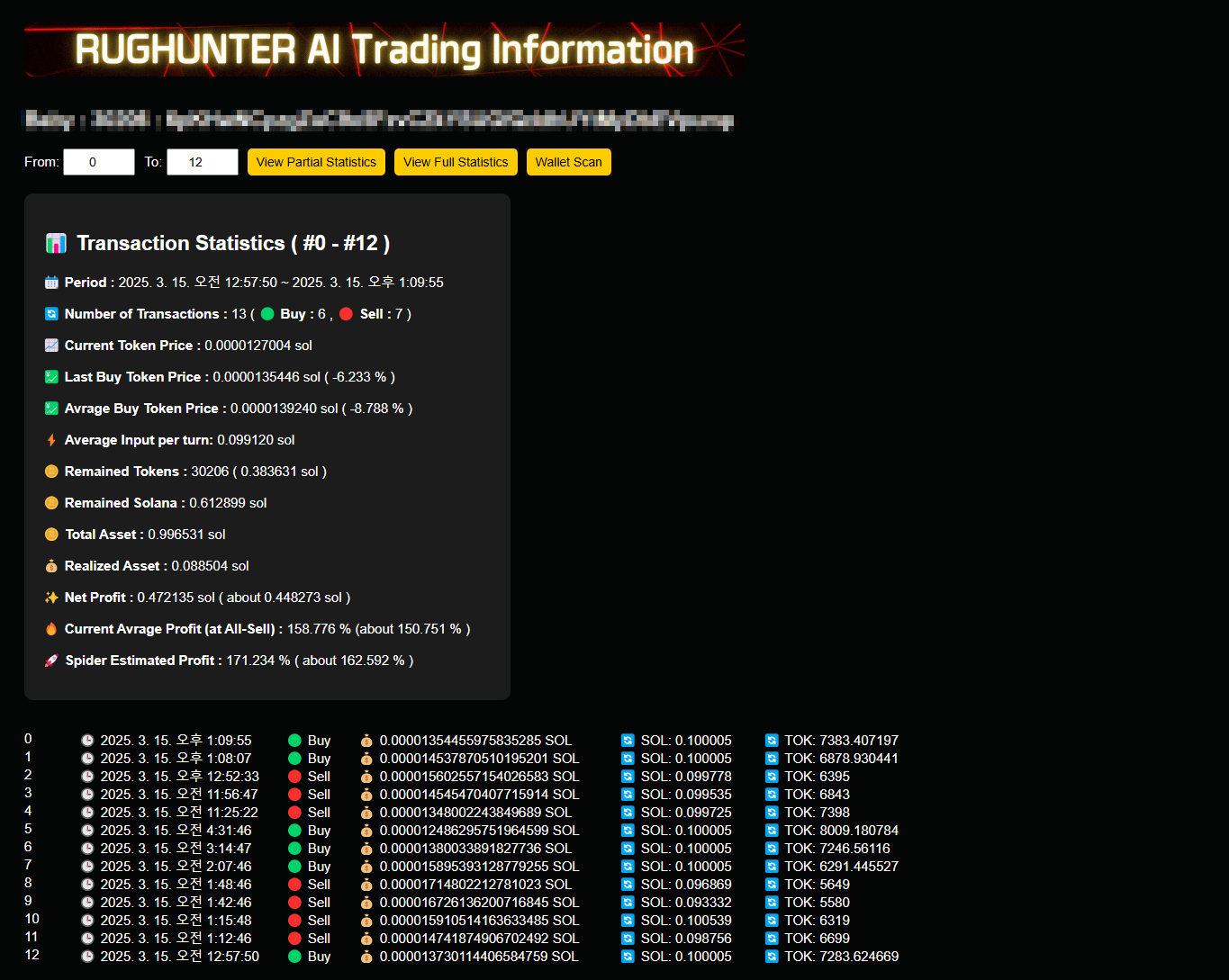This screenshot has width=1229, height=980.
Task: Click the green Buy dot in row 7
Action: [294, 867]
